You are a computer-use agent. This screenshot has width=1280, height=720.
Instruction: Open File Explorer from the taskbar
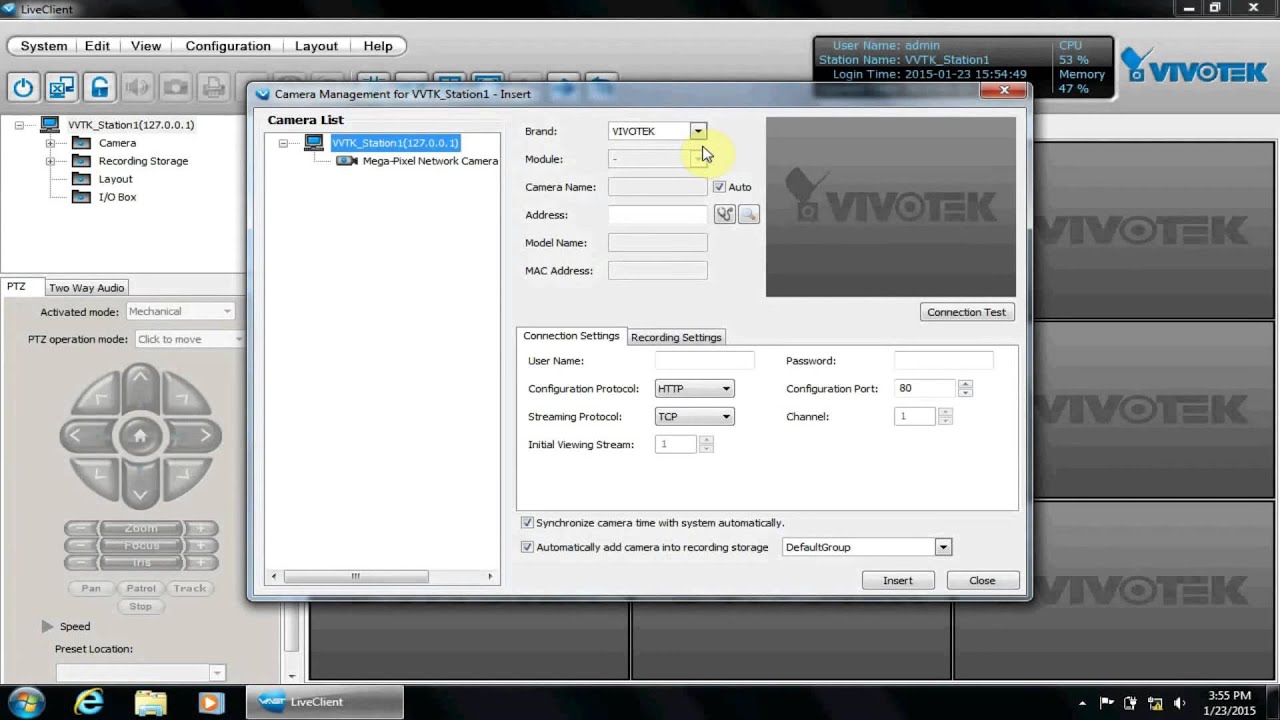tap(150, 702)
